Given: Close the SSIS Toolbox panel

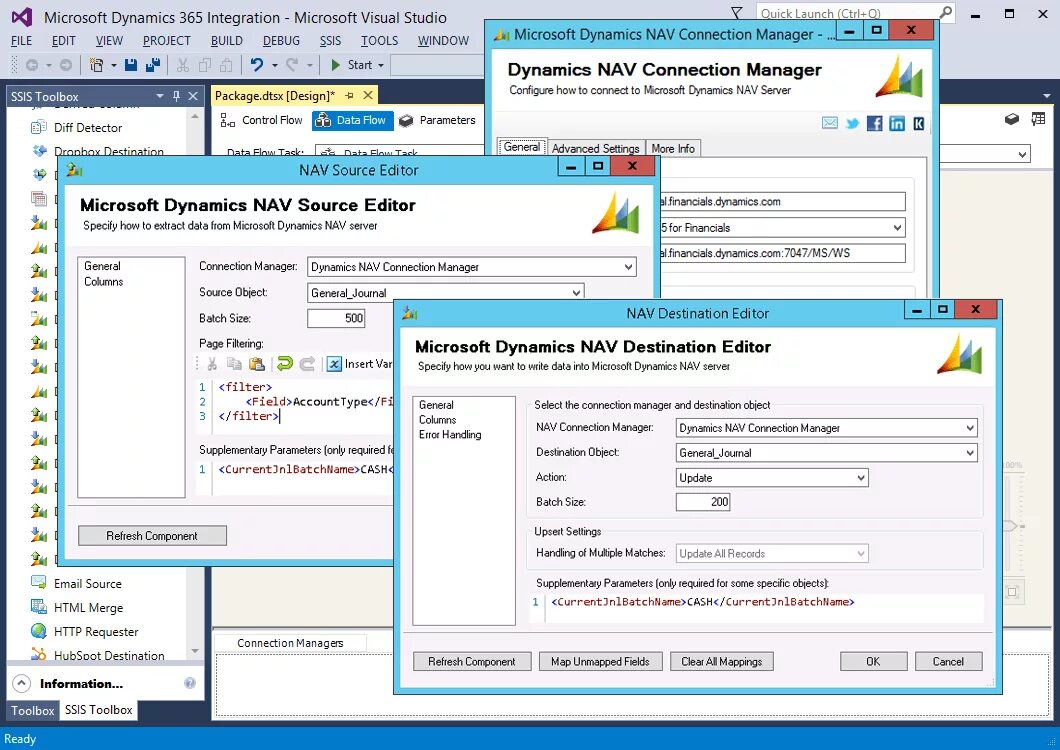Looking at the screenshot, I should click(193, 96).
